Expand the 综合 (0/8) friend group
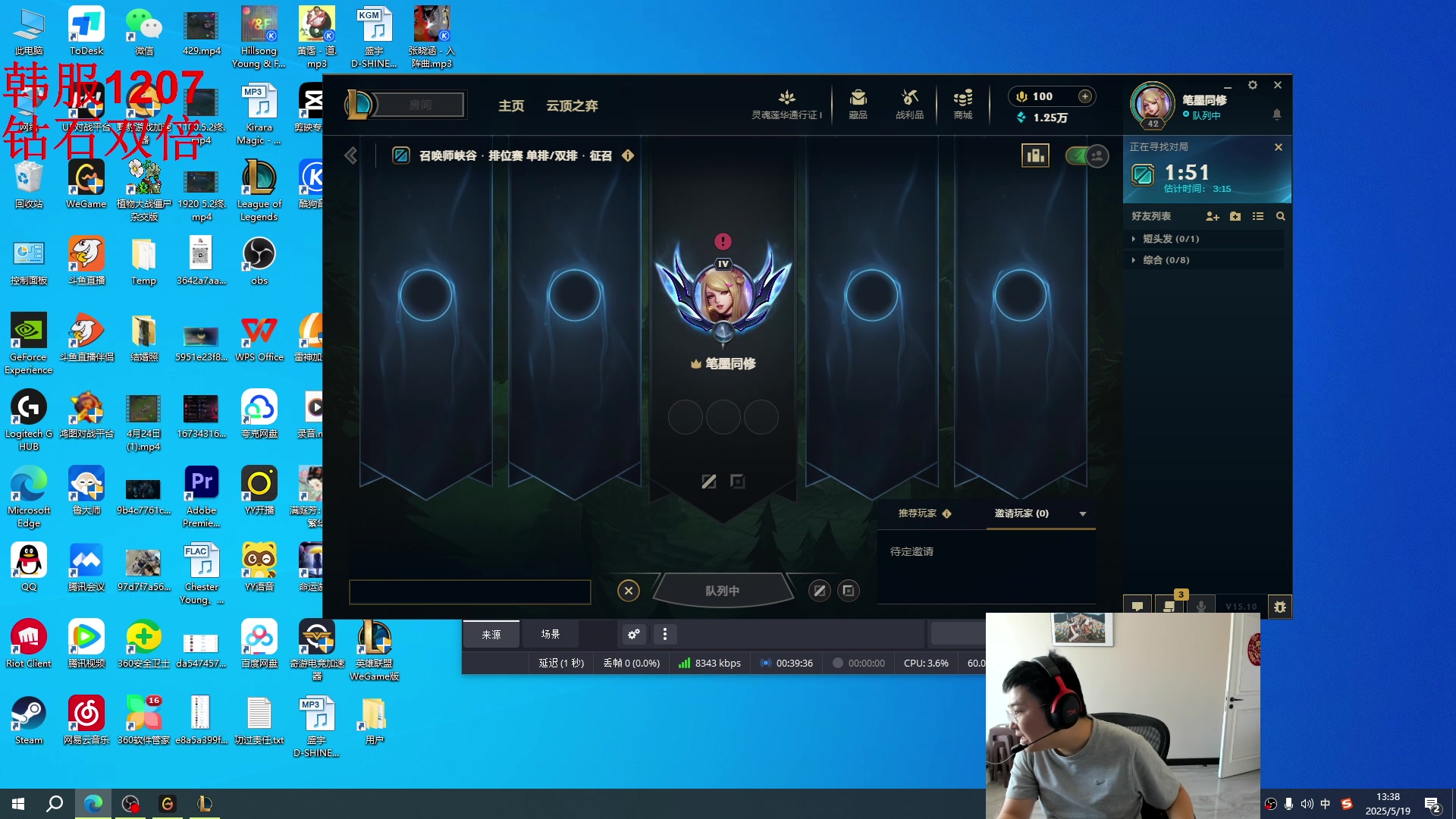This screenshot has width=1456, height=819. tap(1205, 260)
